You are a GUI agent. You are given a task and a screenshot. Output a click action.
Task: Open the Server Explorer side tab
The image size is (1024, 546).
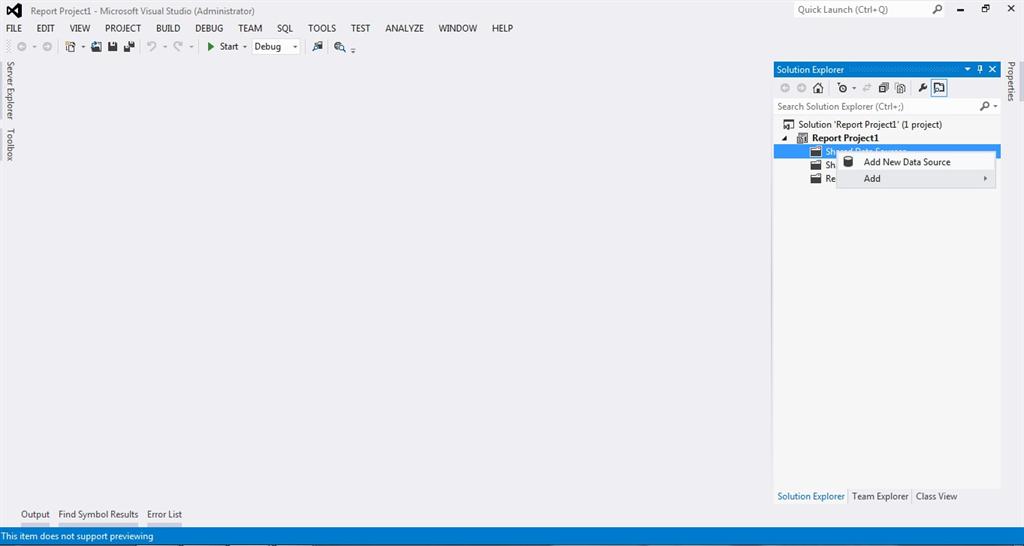click(x=10, y=90)
